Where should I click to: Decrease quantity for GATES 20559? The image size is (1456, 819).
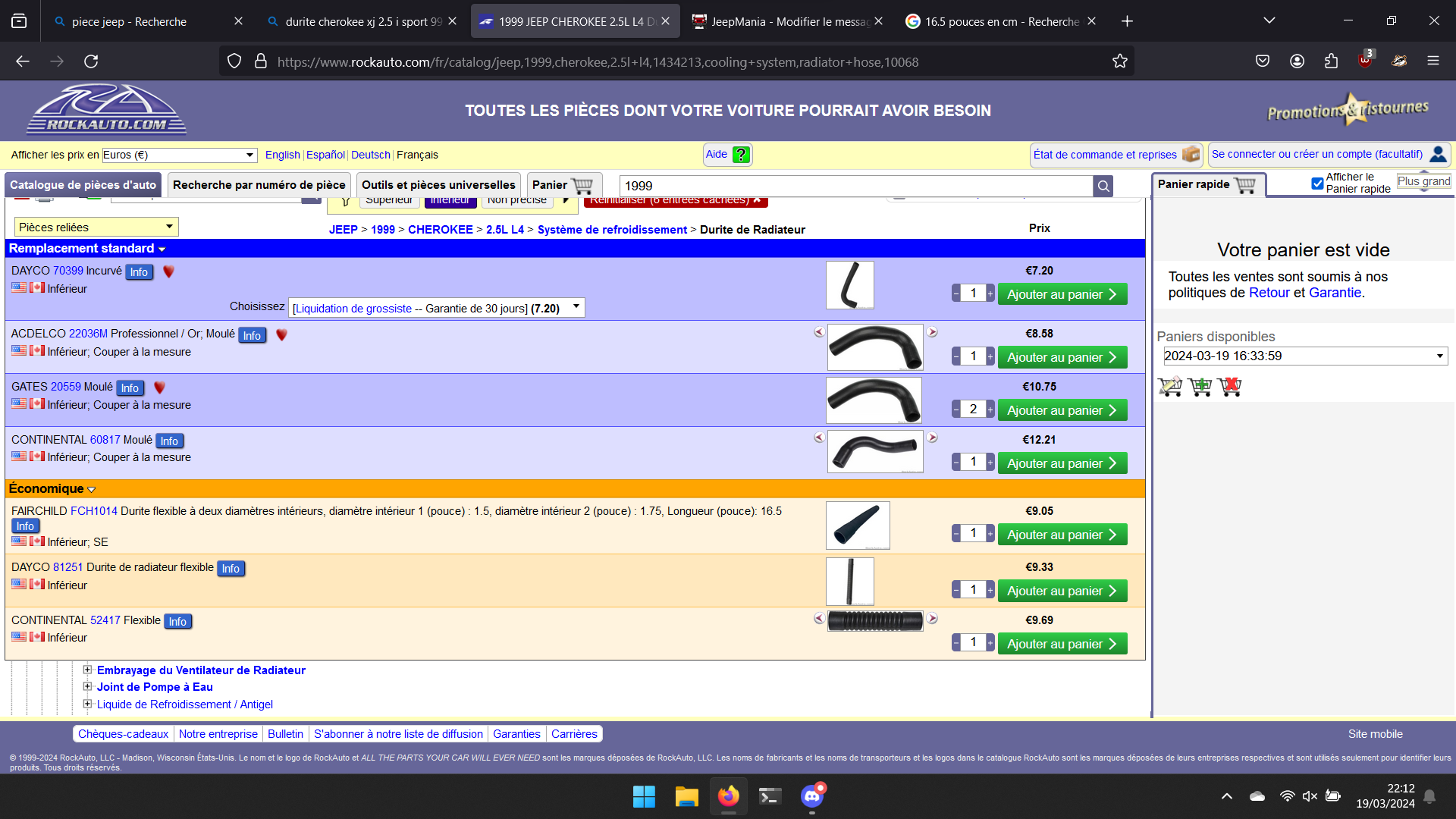pyautogui.click(x=956, y=409)
